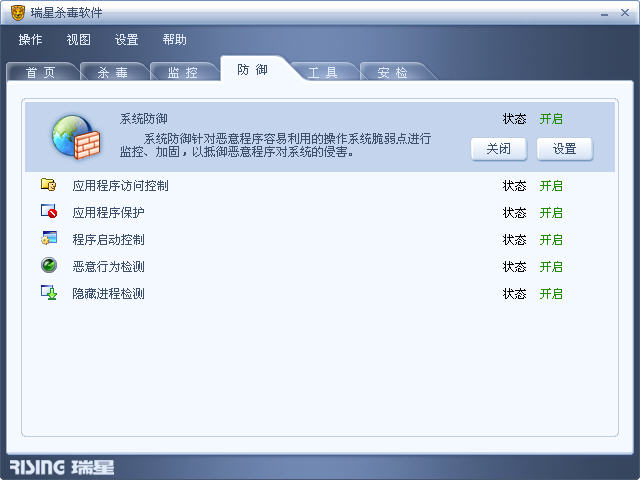640x480 pixels.
Task: Select the 应用程序访问控制 row label
Action: (x=120, y=186)
